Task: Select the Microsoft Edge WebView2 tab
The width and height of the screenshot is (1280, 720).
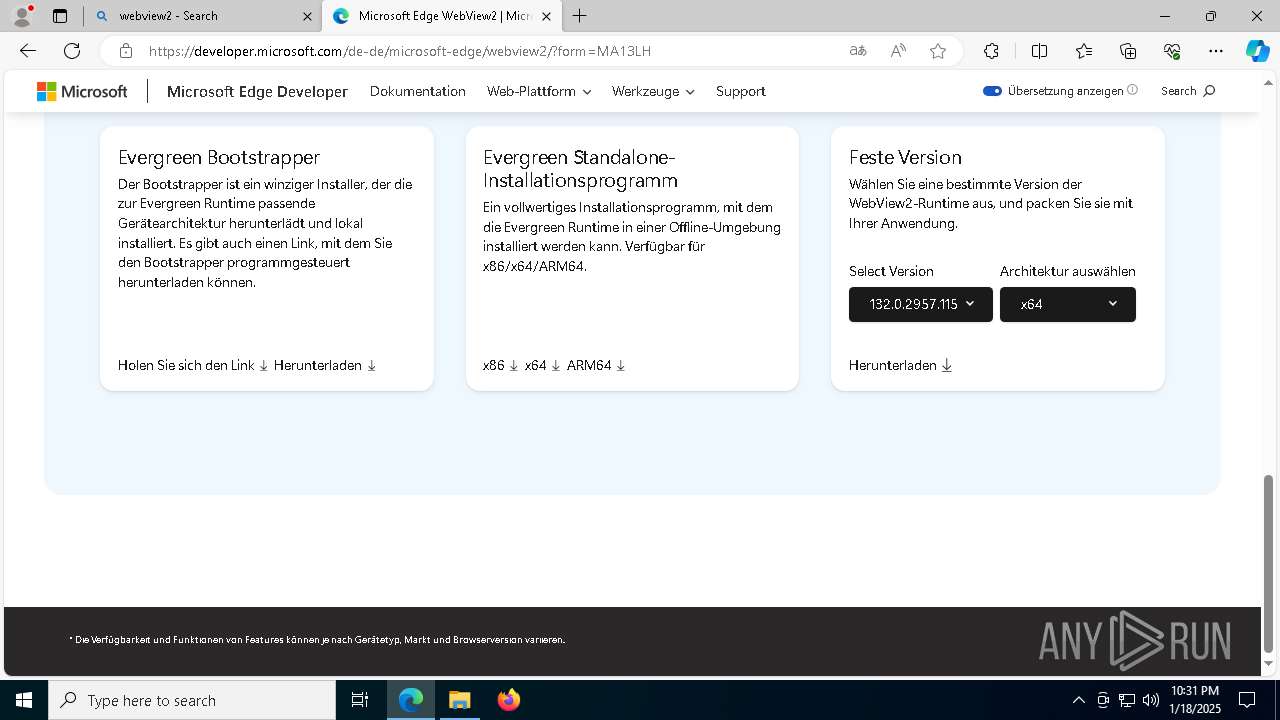Action: 444,16
